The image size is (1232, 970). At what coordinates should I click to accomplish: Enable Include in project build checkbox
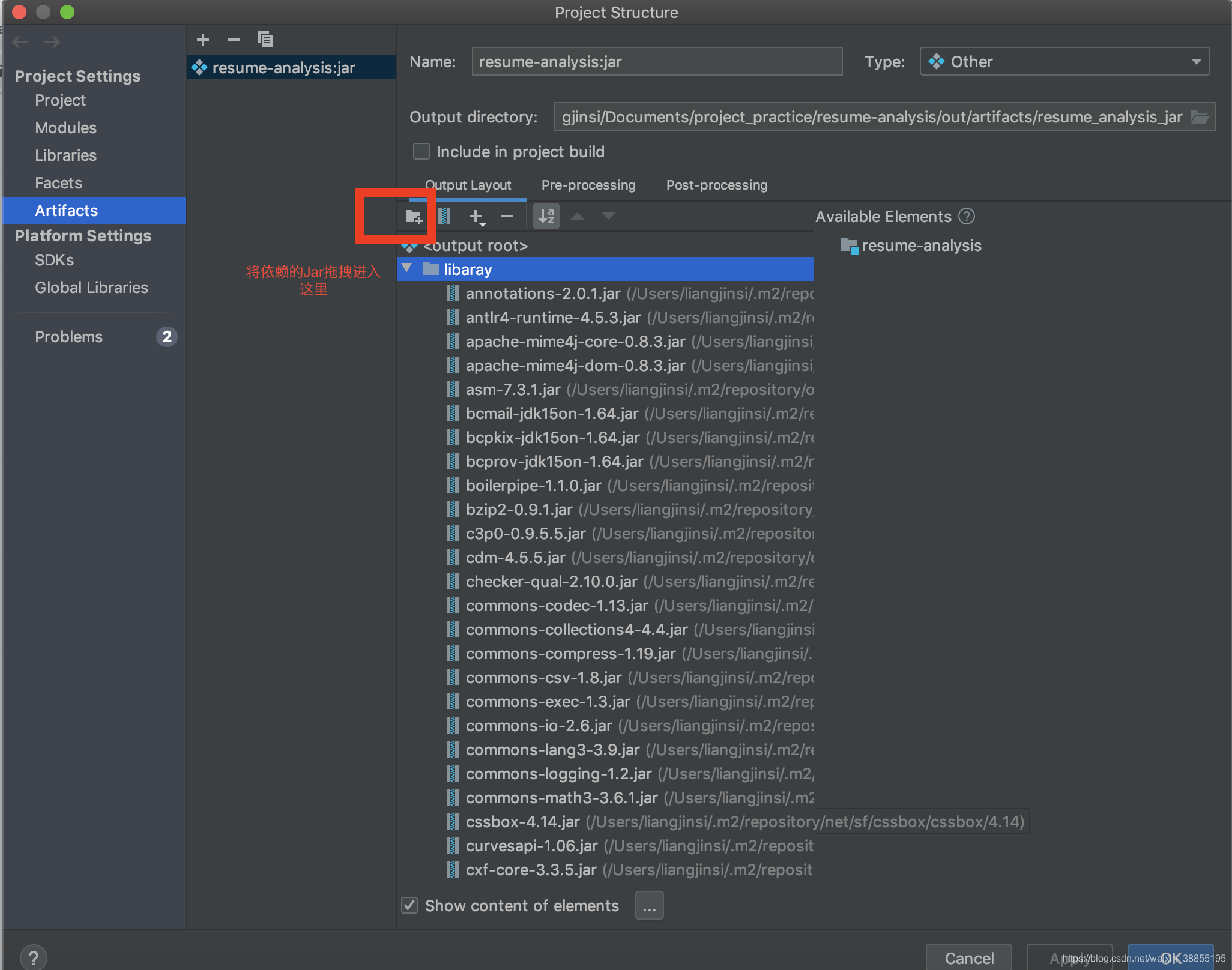tap(421, 152)
